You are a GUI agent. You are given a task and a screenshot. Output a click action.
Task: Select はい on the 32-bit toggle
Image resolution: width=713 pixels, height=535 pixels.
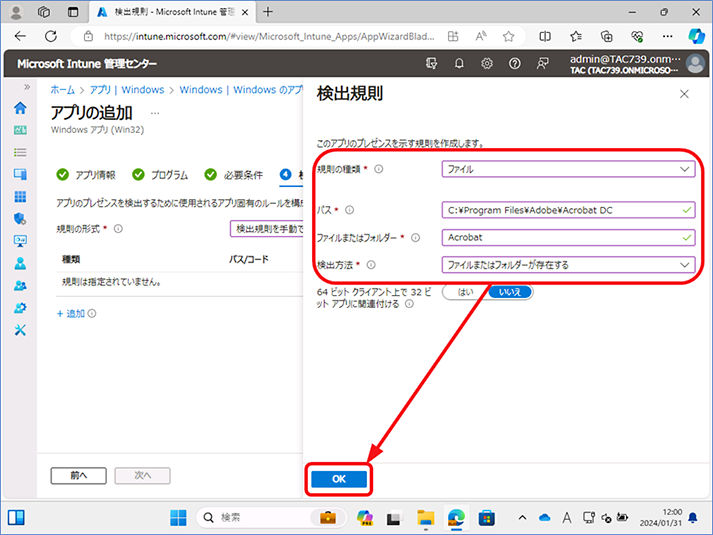pyautogui.click(x=465, y=292)
